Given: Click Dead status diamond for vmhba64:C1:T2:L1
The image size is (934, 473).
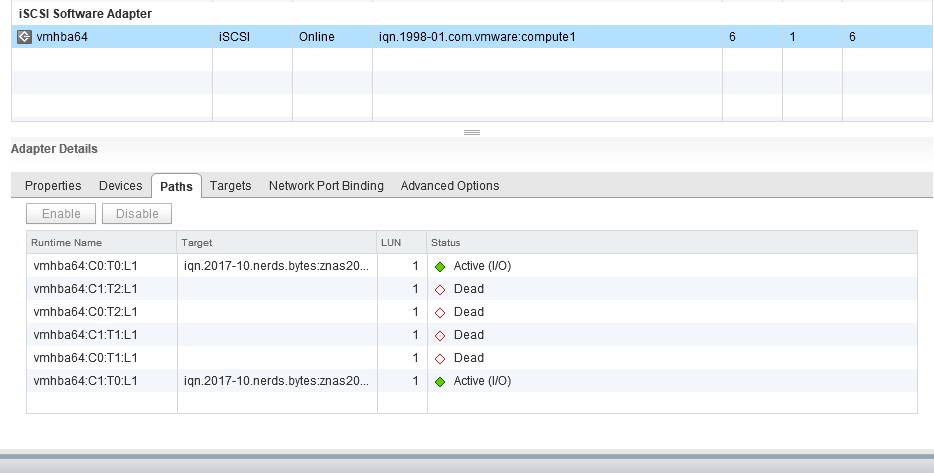Looking at the screenshot, I should (x=440, y=290).
